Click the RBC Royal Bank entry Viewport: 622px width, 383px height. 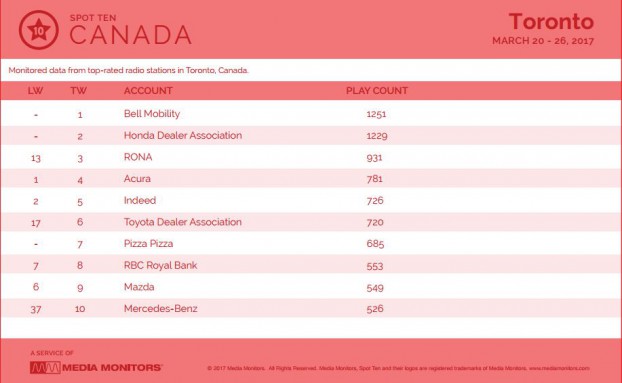[x=160, y=265]
